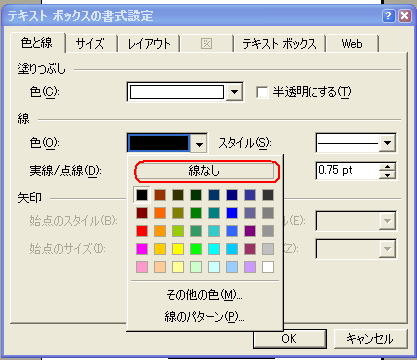The height and width of the screenshot is (360, 417).
Task: Increase line weight with up stepper arrow
Action: coord(387,167)
